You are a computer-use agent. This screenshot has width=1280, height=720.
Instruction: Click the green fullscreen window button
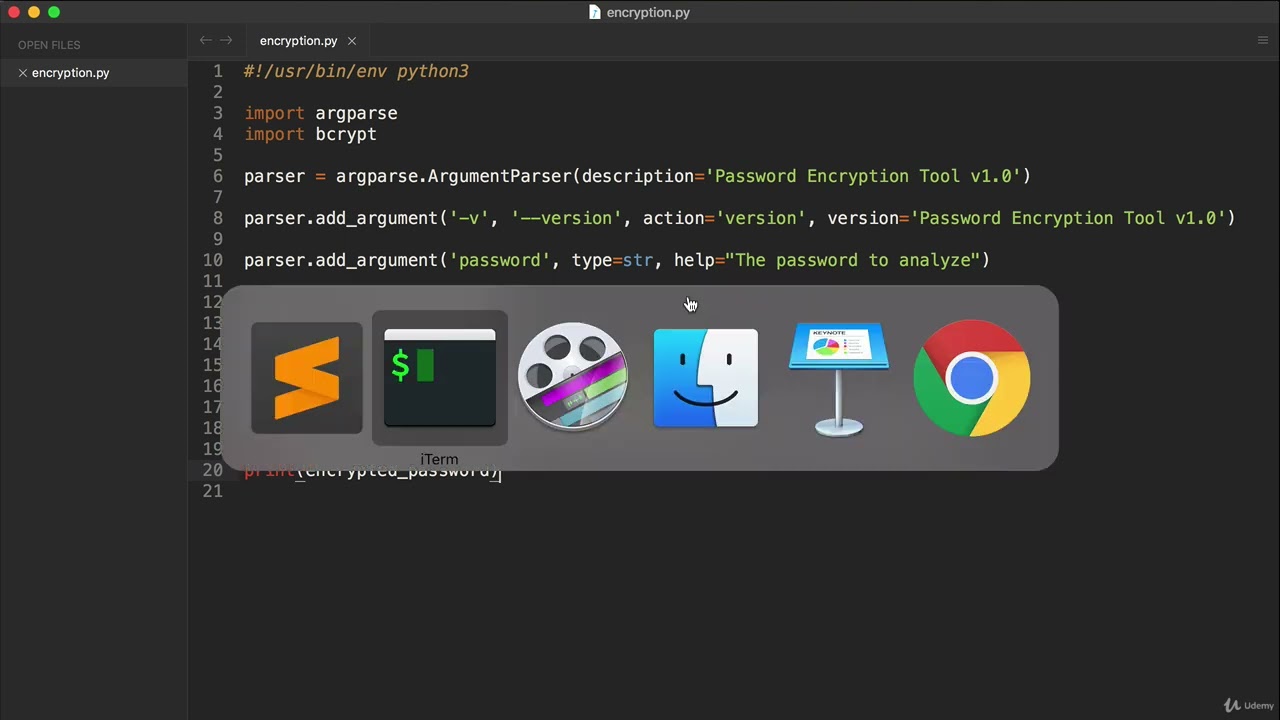click(54, 12)
